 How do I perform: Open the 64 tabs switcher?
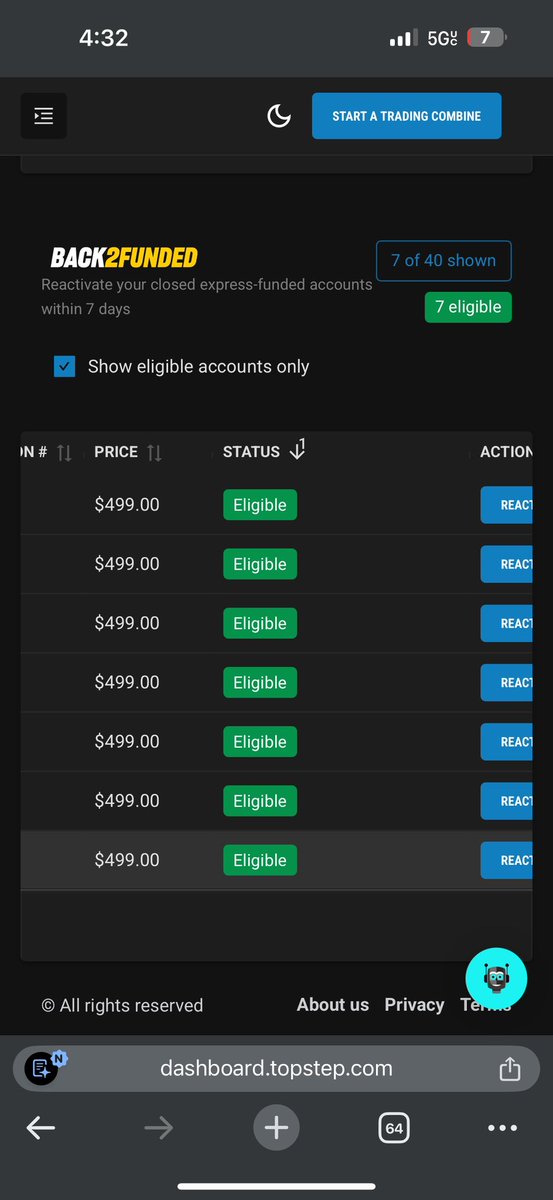pyautogui.click(x=394, y=1129)
